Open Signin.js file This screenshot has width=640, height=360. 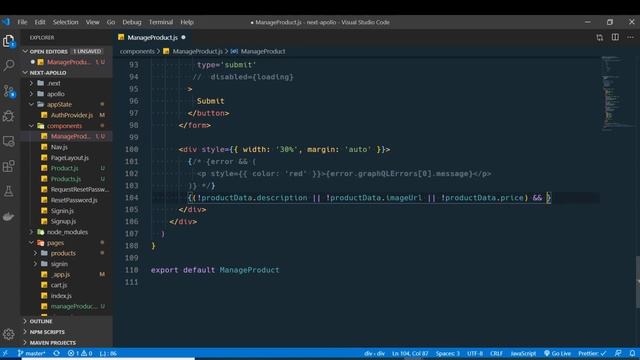click(62, 211)
